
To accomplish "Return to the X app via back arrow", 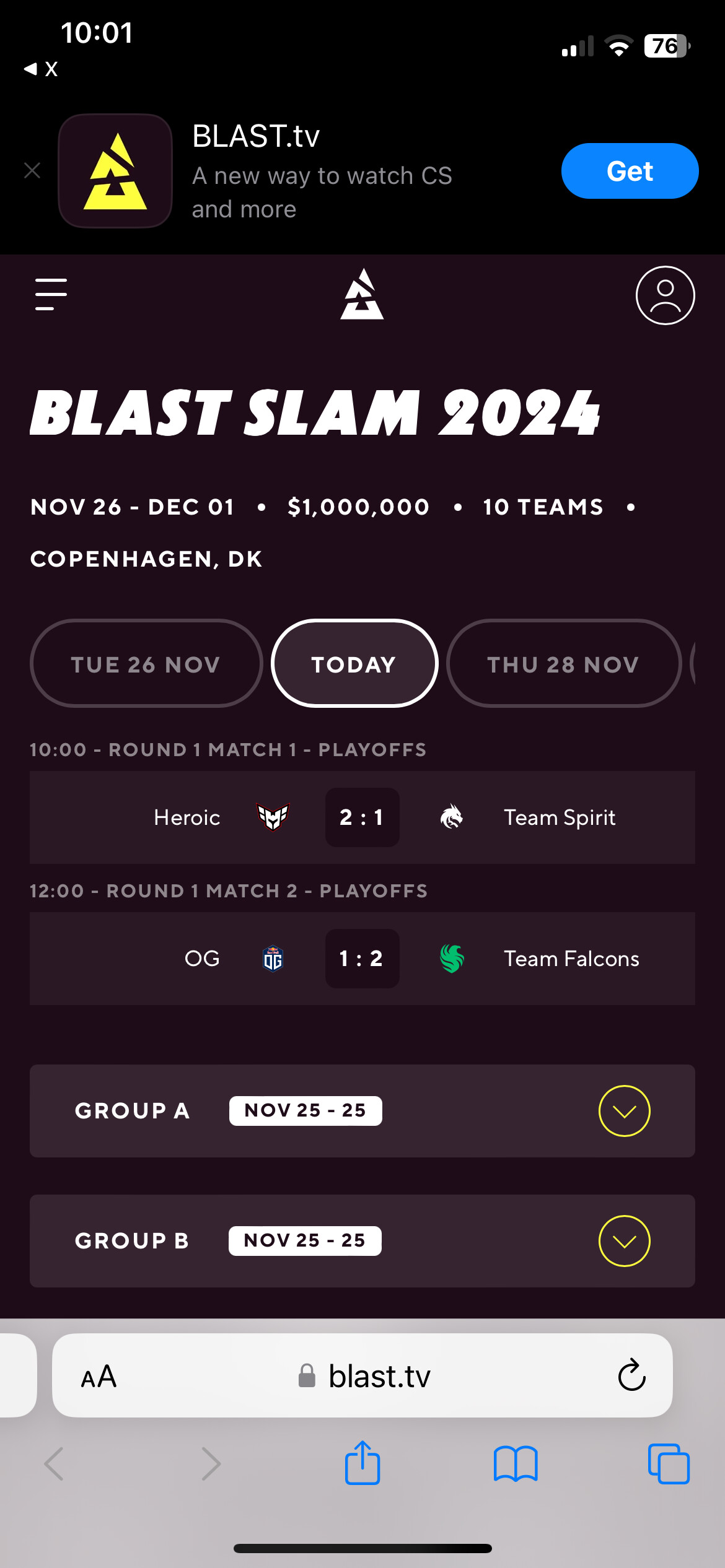I will [x=41, y=69].
